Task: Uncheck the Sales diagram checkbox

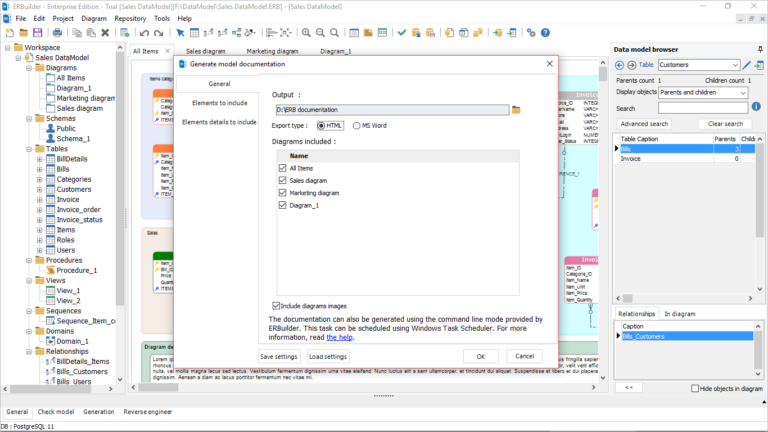Action: (x=283, y=180)
